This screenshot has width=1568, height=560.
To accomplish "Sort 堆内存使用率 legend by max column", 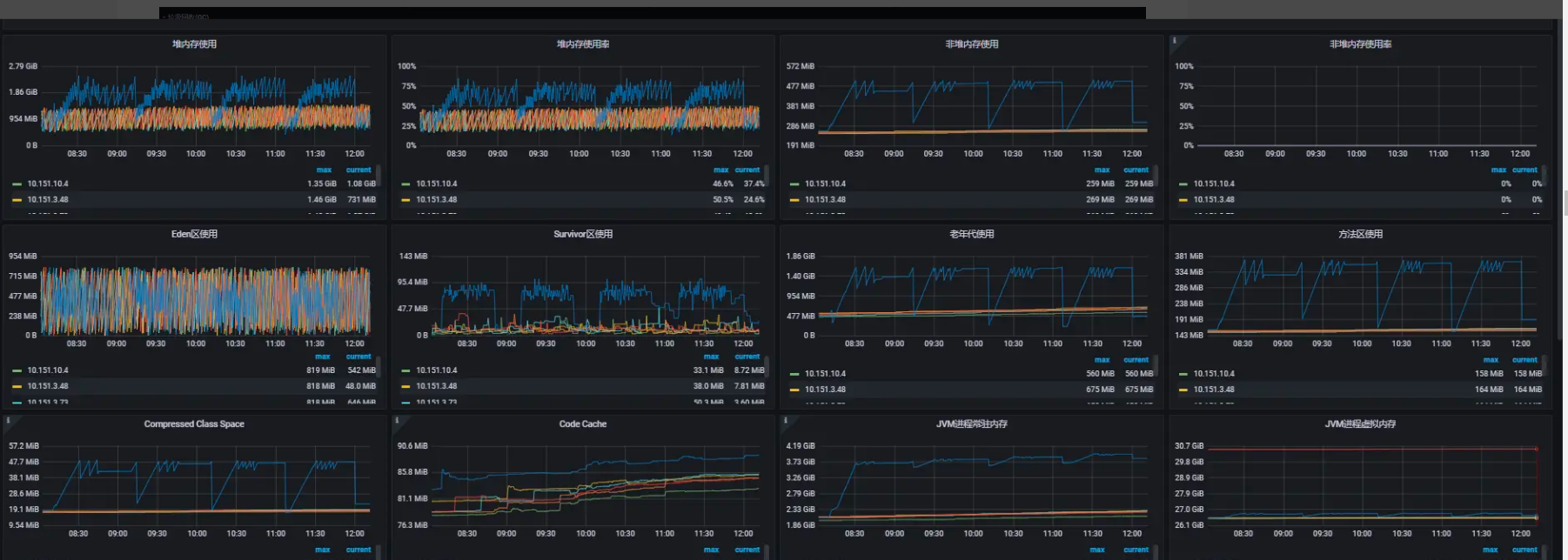I will tap(721, 170).
